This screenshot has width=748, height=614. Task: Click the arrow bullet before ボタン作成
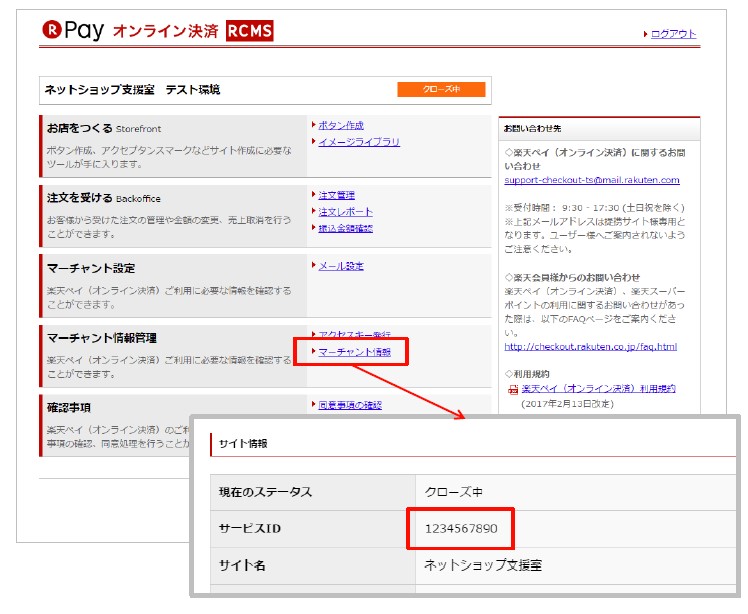(x=313, y=125)
